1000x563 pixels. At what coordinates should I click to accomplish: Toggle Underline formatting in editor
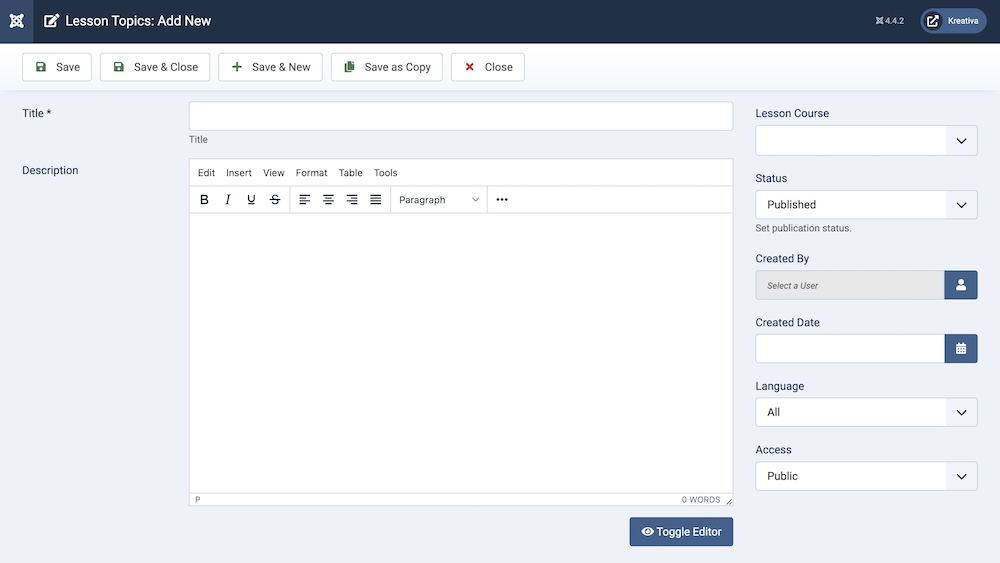tap(251, 200)
